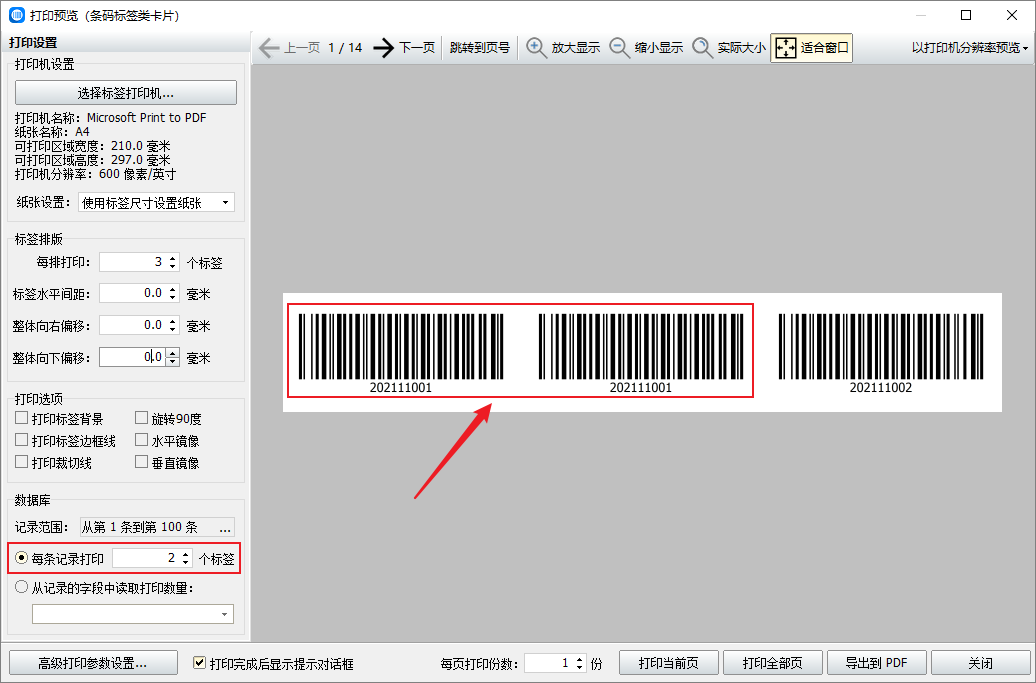The image size is (1036, 683).
Task: Expand the paper settings dropdown
Action: click(155, 203)
